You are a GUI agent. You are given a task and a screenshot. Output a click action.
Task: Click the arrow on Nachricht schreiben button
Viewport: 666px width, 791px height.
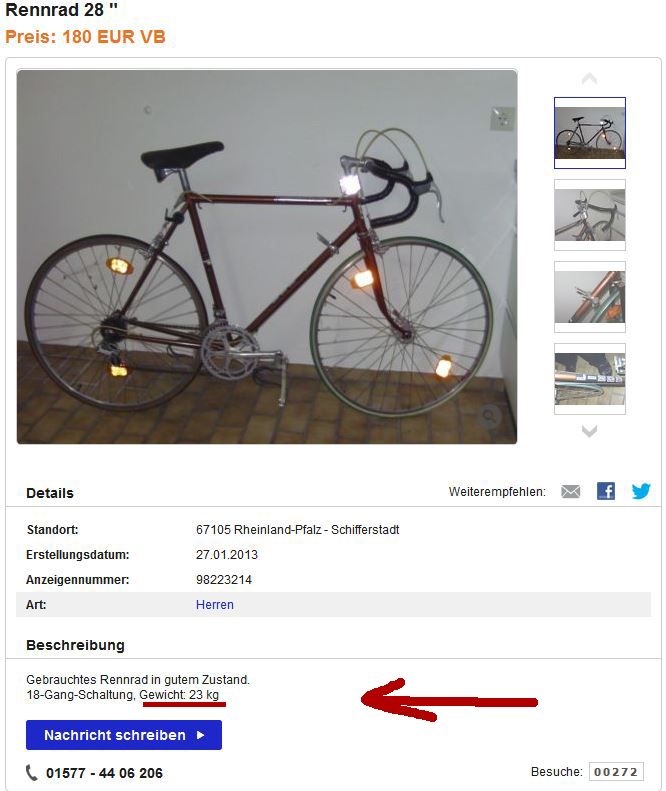(200, 735)
